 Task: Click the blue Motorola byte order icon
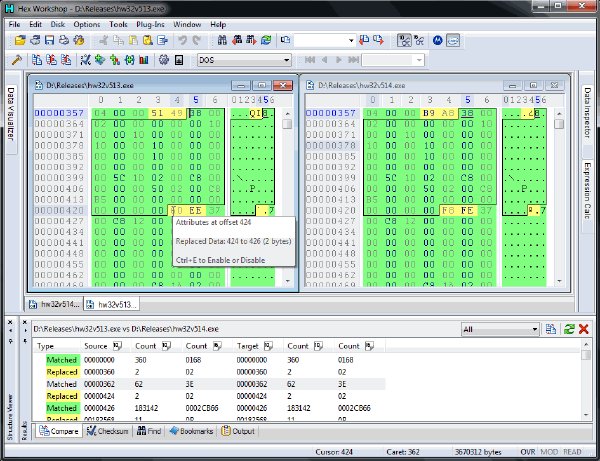point(438,40)
